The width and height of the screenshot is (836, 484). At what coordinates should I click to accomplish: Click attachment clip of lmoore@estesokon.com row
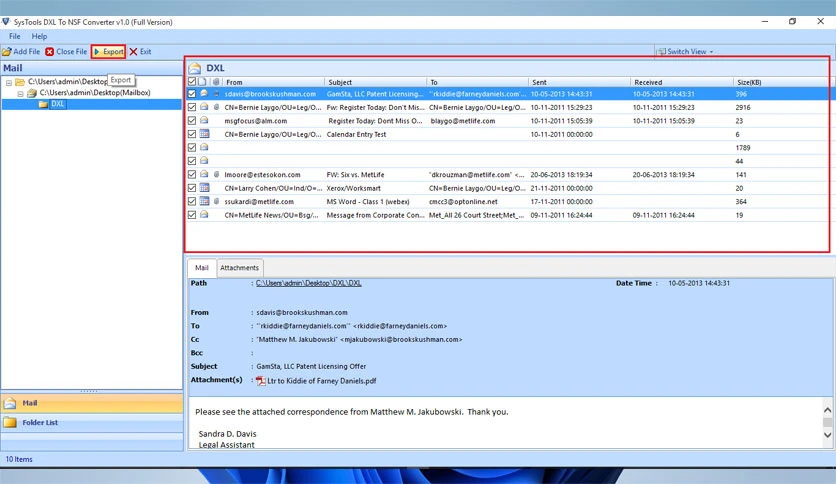pos(216,174)
